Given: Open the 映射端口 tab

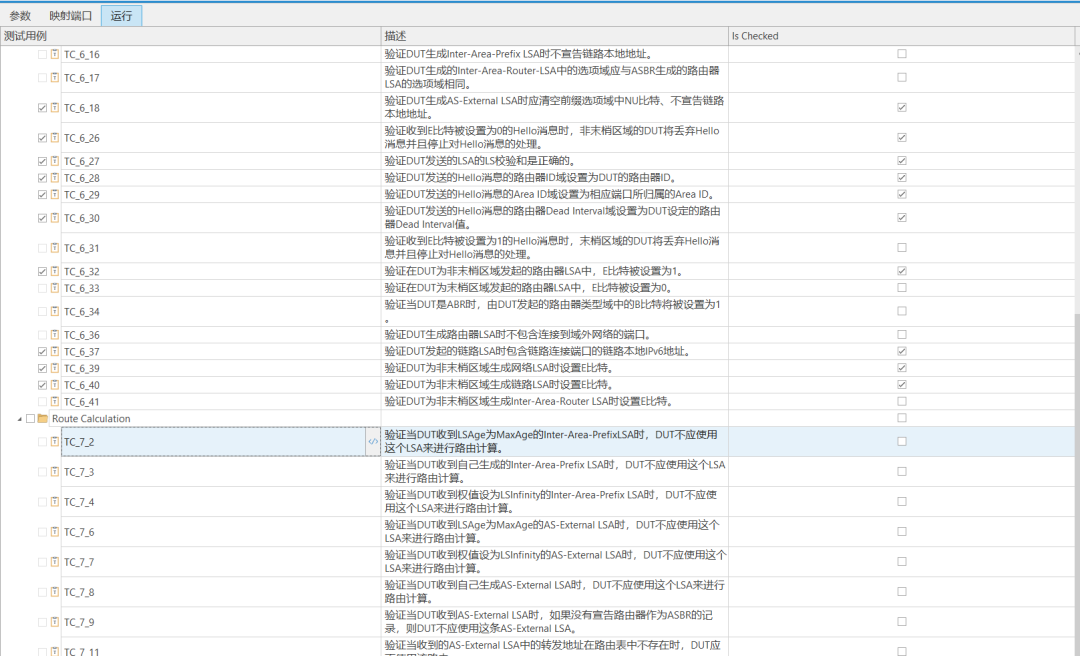Looking at the screenshot, I should point(70,16).
